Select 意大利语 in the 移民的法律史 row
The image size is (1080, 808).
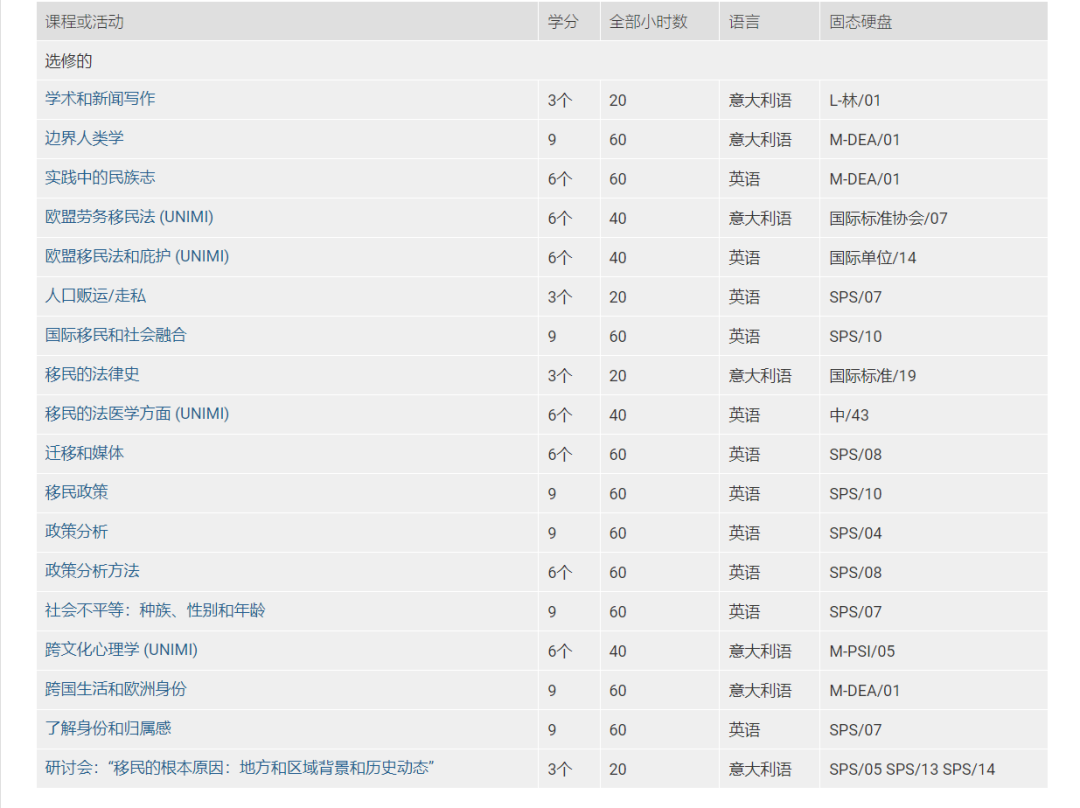tap(760, 375)
